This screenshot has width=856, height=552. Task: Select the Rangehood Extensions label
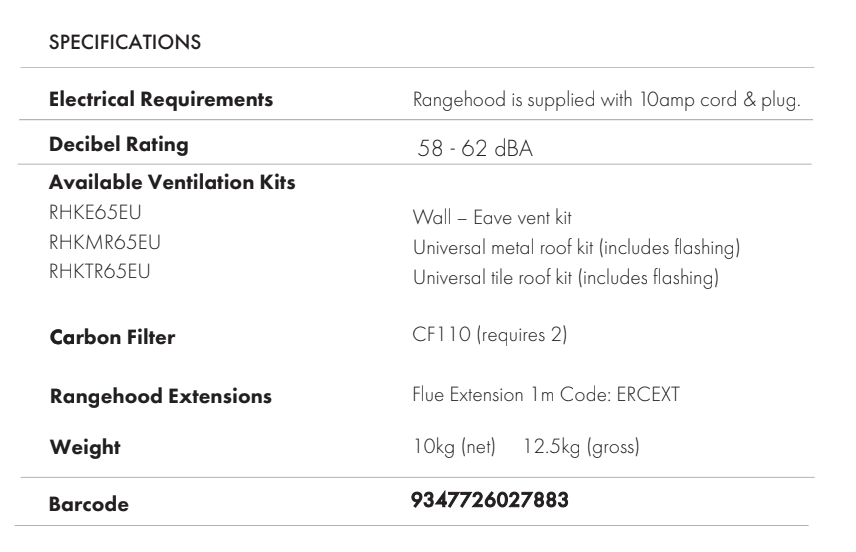(160, 396)
